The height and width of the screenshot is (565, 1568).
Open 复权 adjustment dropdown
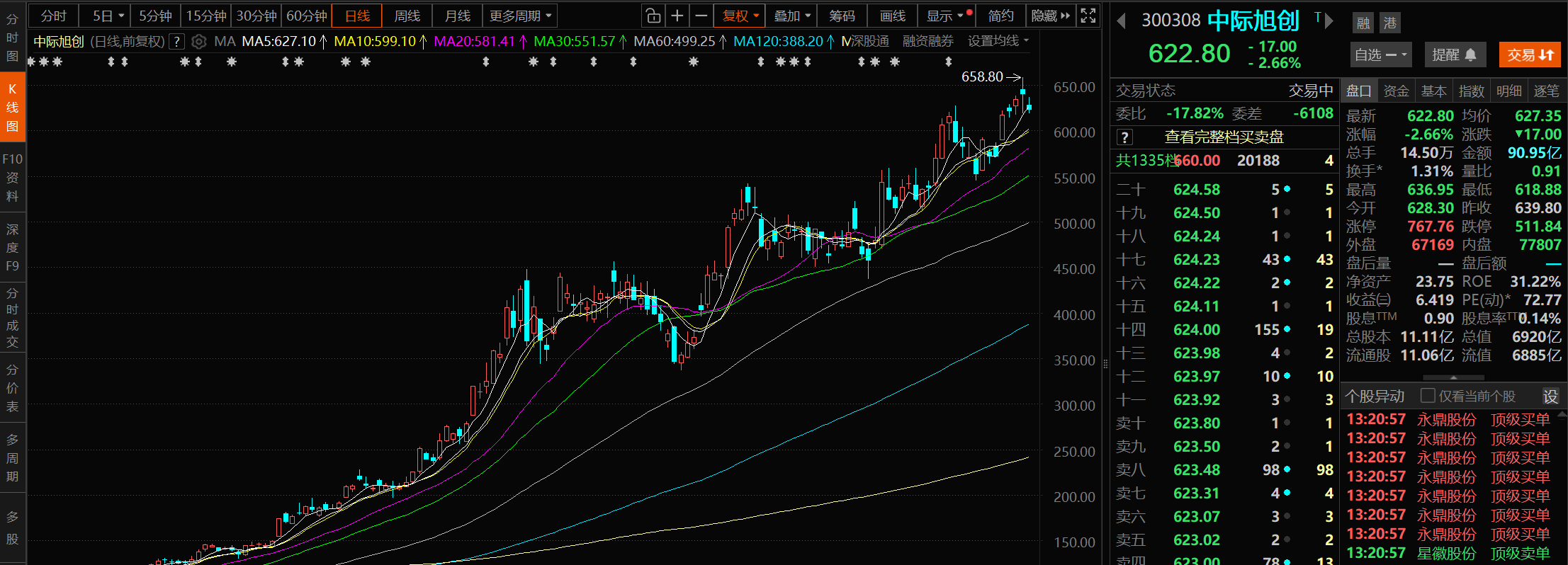point(740,16)
